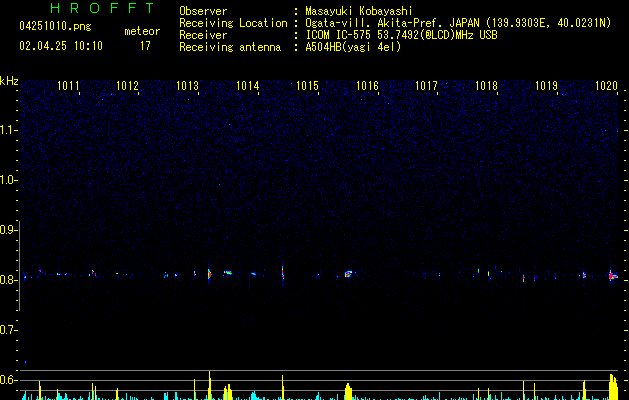Screen dimensions: 629x400
Task: Click the vertical echo streak before 1015
Action: coord(283,274)
